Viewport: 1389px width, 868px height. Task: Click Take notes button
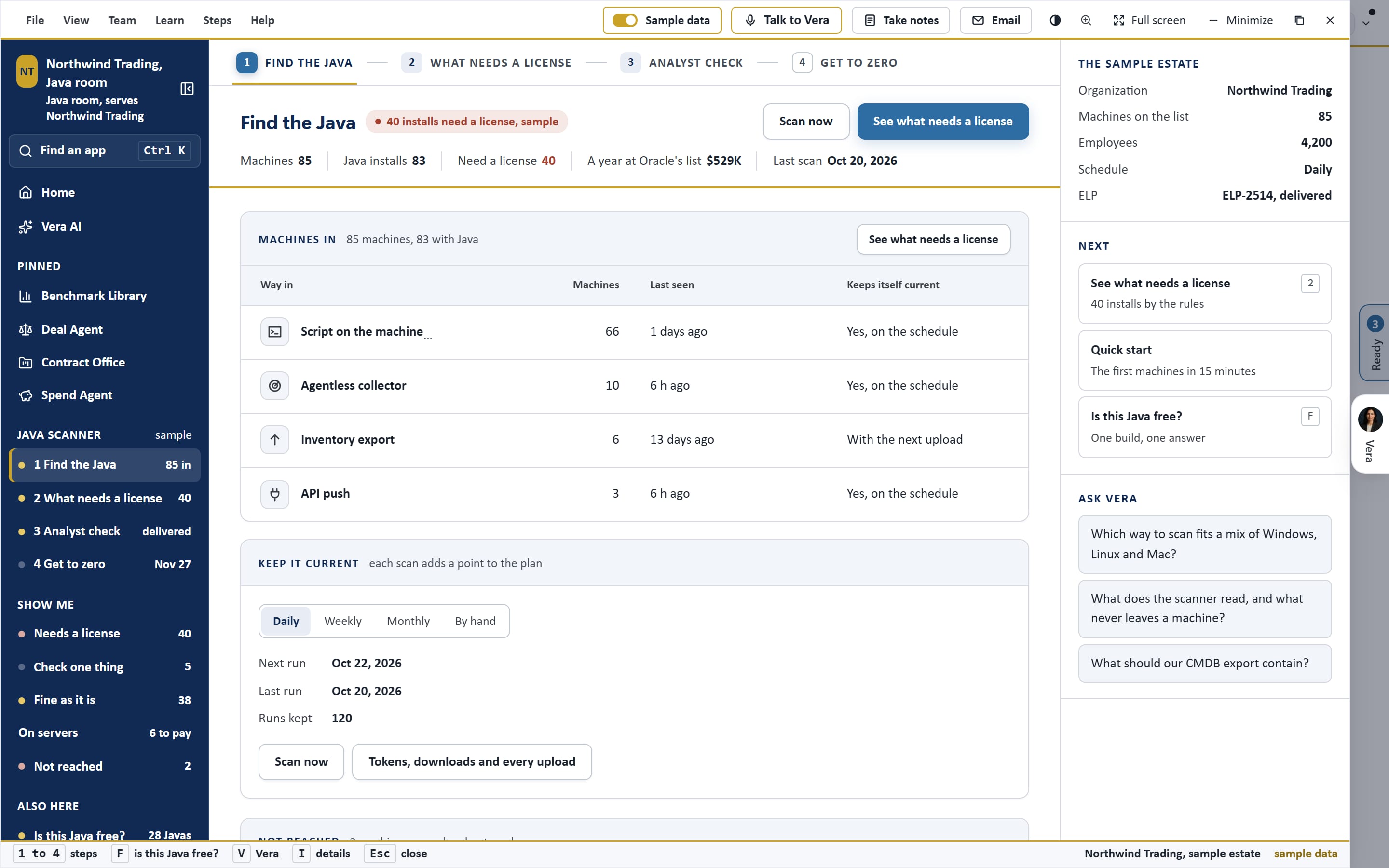pyautogui.click(x=900, y=20)
